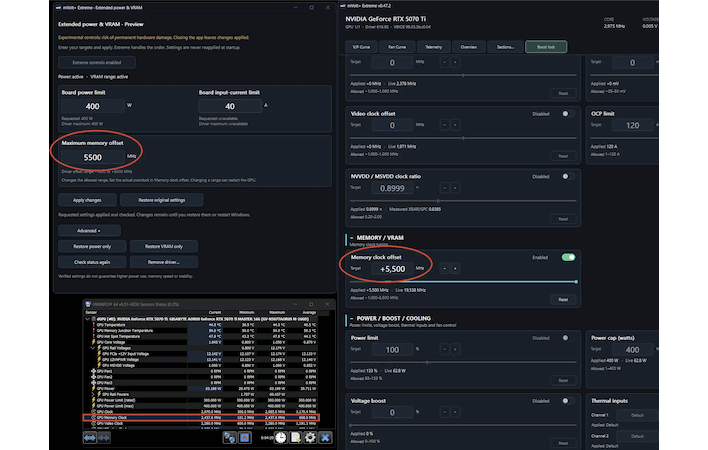Screen dimensions: 708x450
Task: Open the Thermal inputs Channel 2 Default dropdown
Action: pyautogui.click(x=637, y=436)
